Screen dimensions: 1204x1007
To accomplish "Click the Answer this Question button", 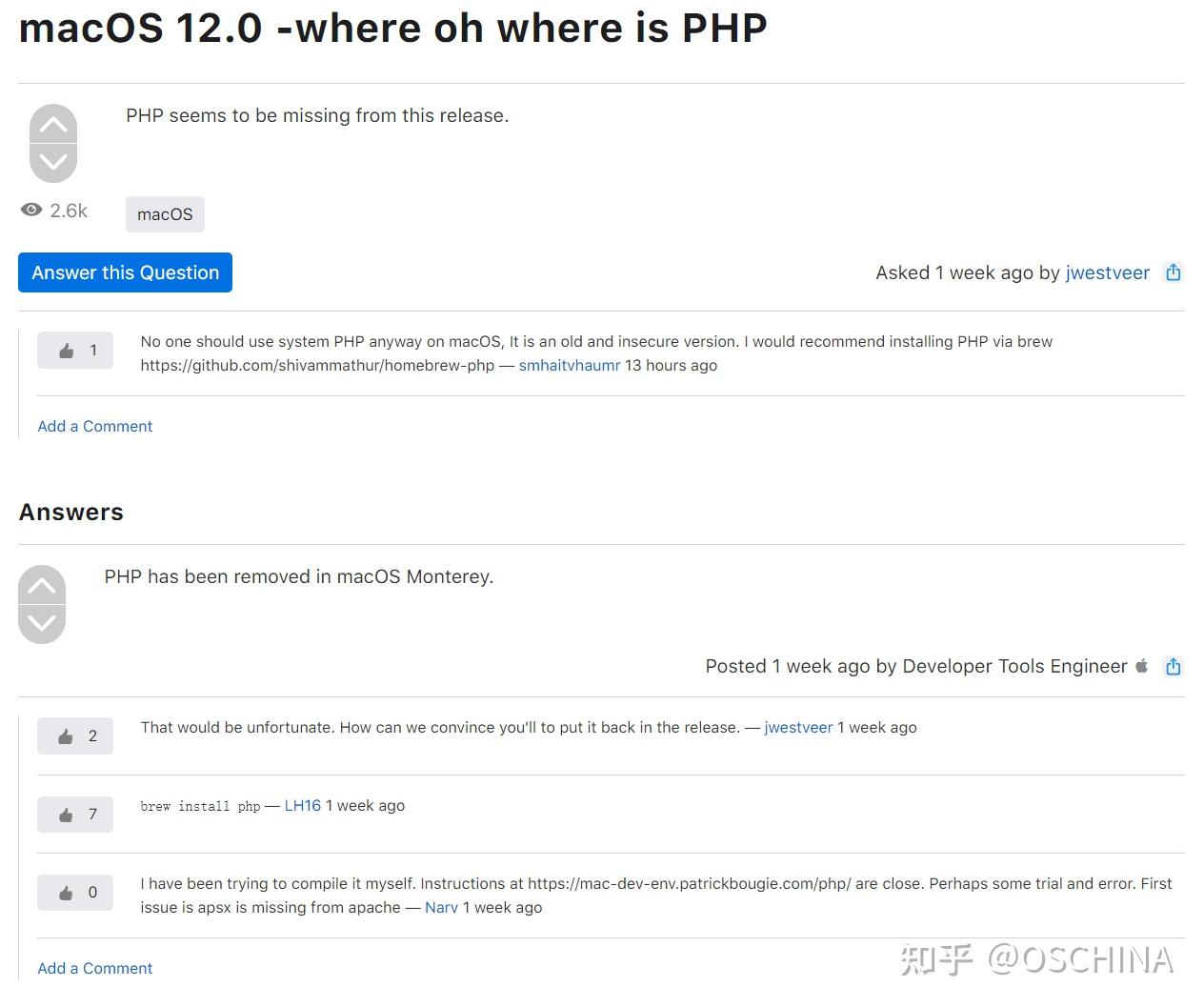I will pos(125,272).
